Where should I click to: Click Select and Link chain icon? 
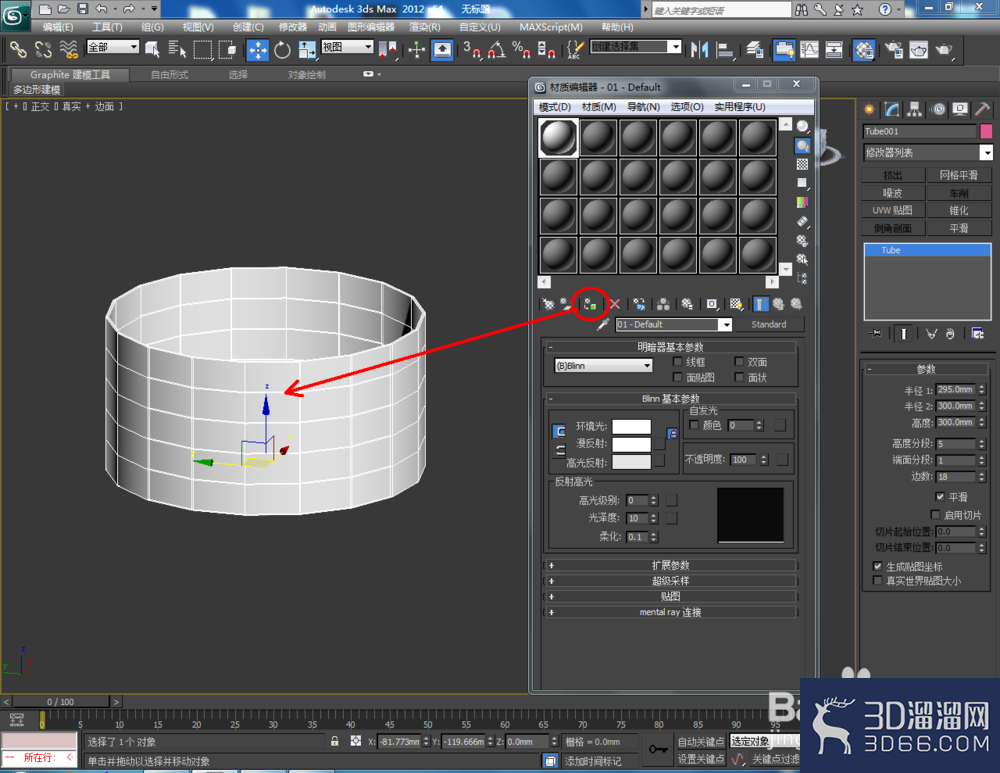[x=18, y=49]
